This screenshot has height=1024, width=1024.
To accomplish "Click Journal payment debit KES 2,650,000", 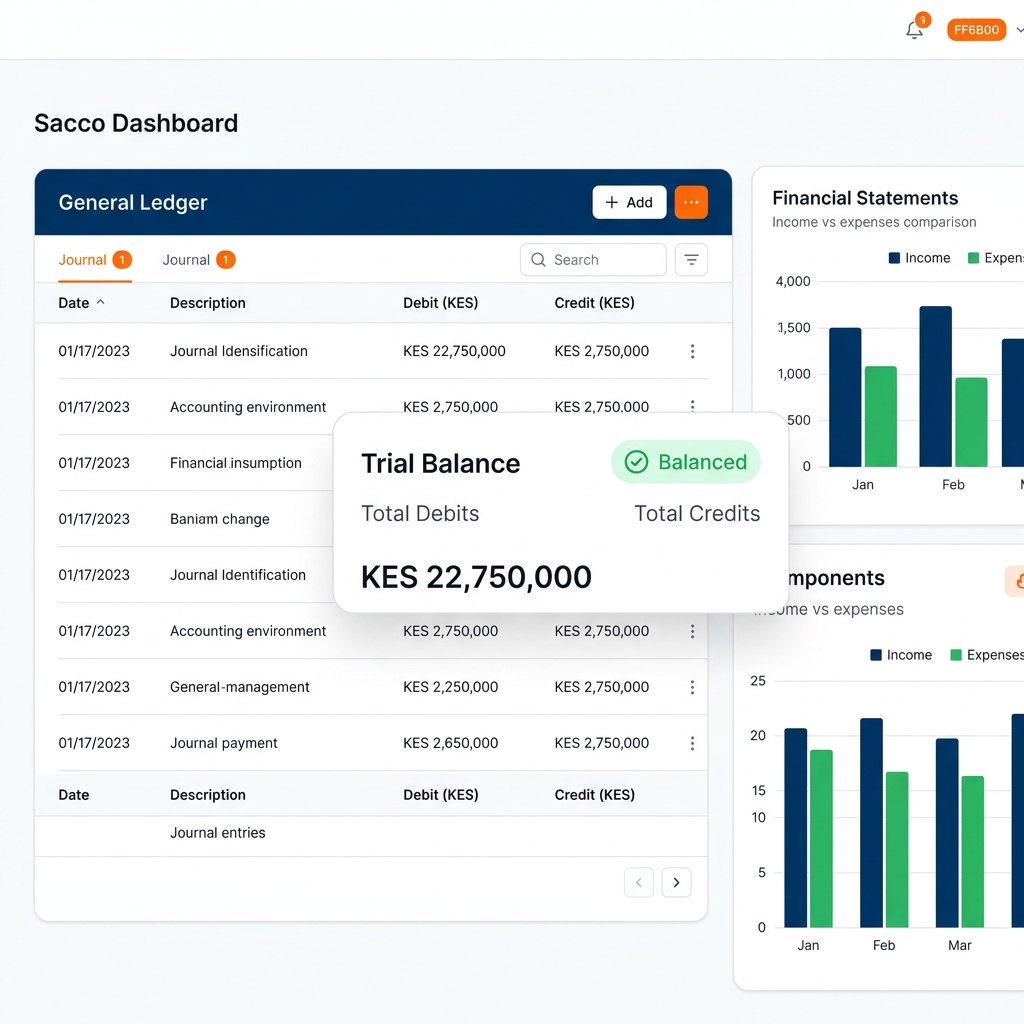I will 451,743.
